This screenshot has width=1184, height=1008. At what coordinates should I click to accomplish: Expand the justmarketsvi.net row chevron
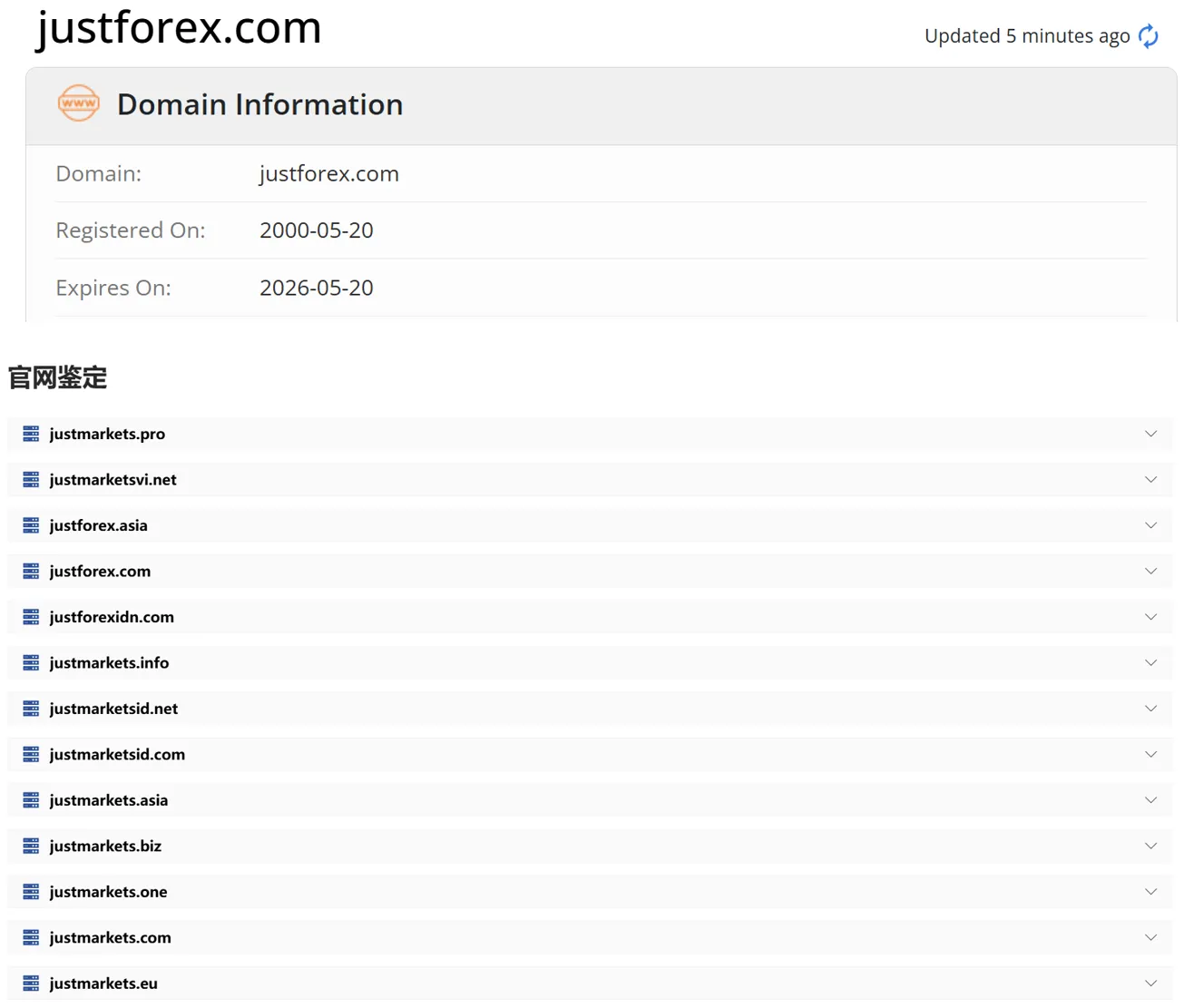pos(1150,479)
